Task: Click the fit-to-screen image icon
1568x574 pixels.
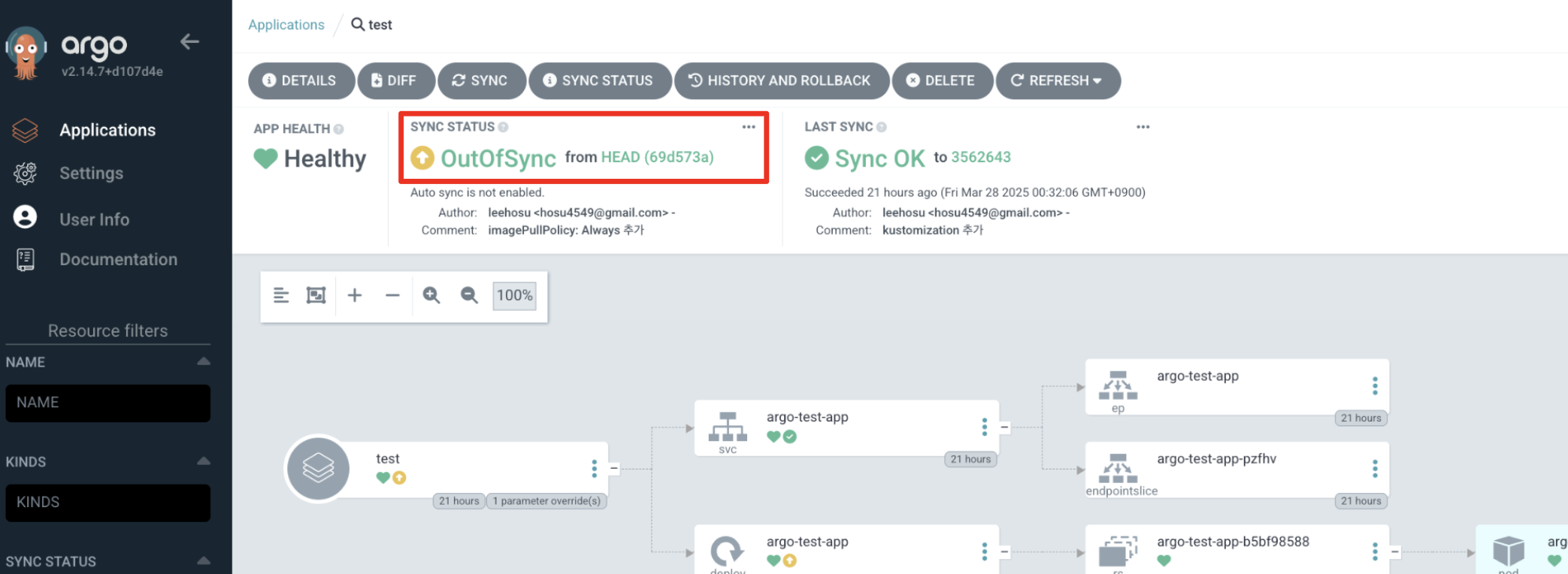Action: click(x=316, y=295)
